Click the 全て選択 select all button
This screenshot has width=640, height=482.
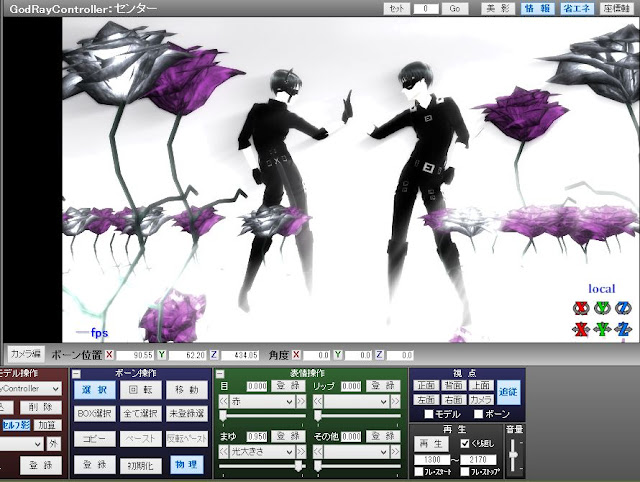(140, 414)
